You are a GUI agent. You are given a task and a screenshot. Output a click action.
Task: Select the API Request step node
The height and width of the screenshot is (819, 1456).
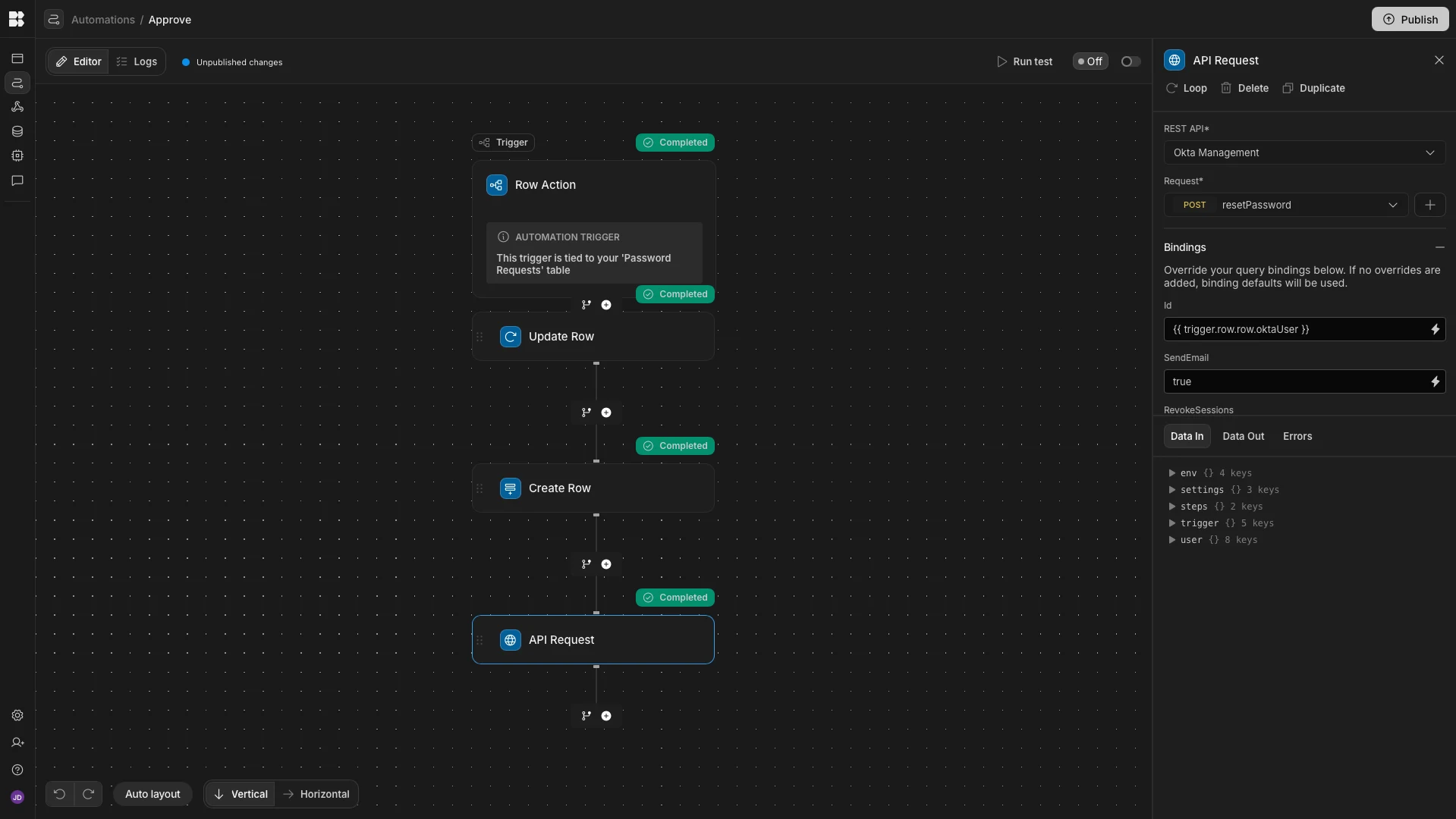[593, 640]
